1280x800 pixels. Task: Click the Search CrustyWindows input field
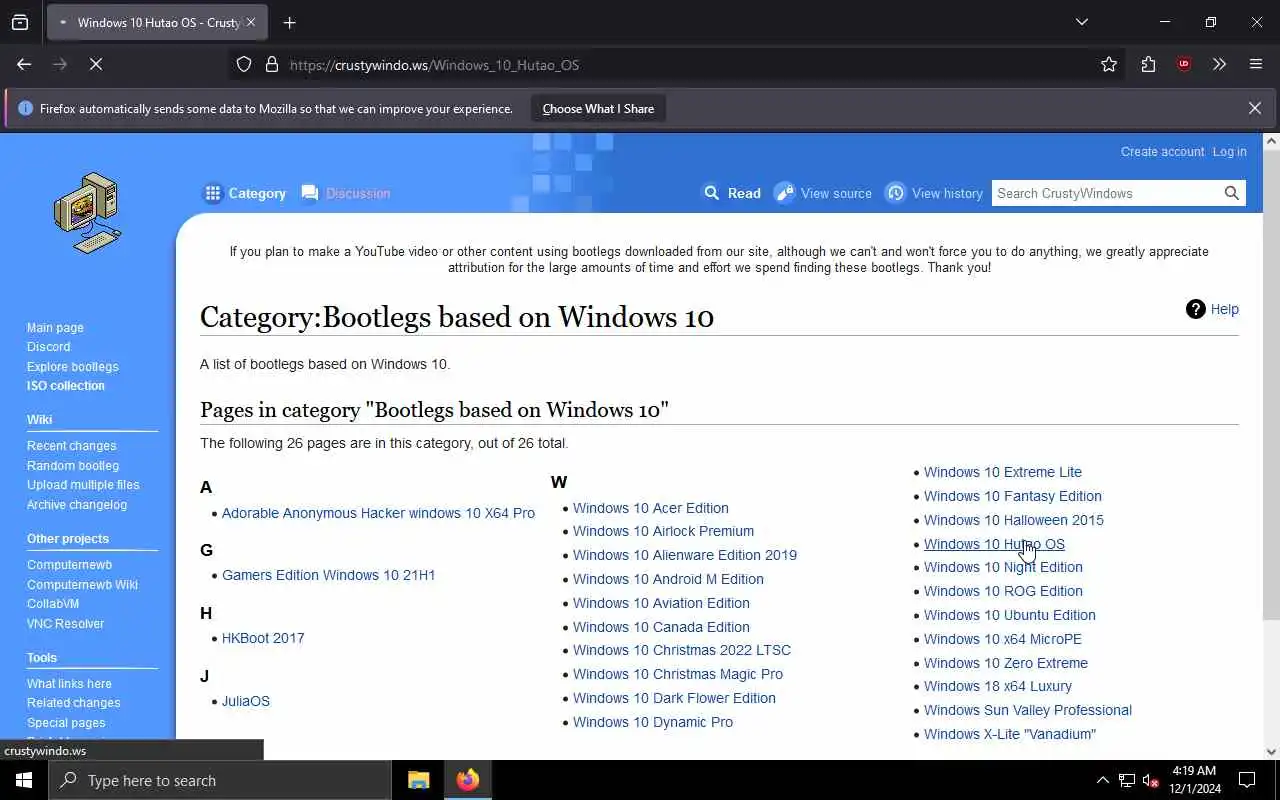(x=1106, y=193)
